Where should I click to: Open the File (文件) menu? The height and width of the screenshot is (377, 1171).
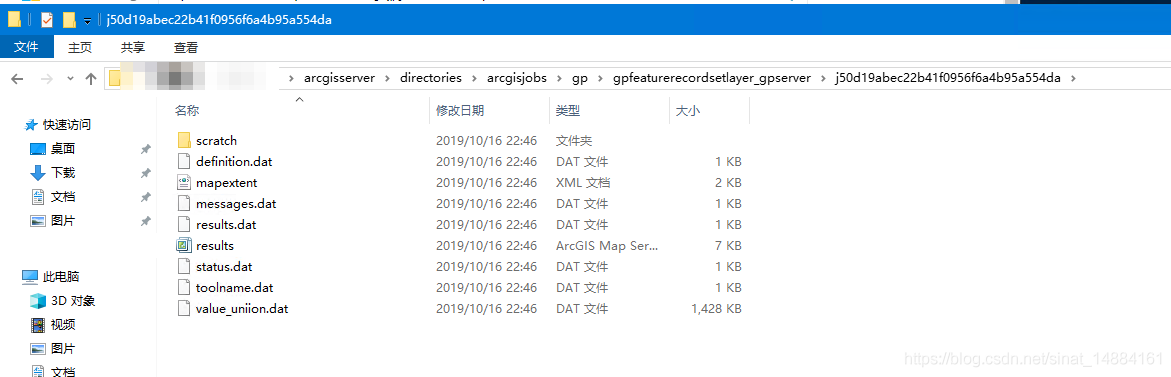pos(27,47)
